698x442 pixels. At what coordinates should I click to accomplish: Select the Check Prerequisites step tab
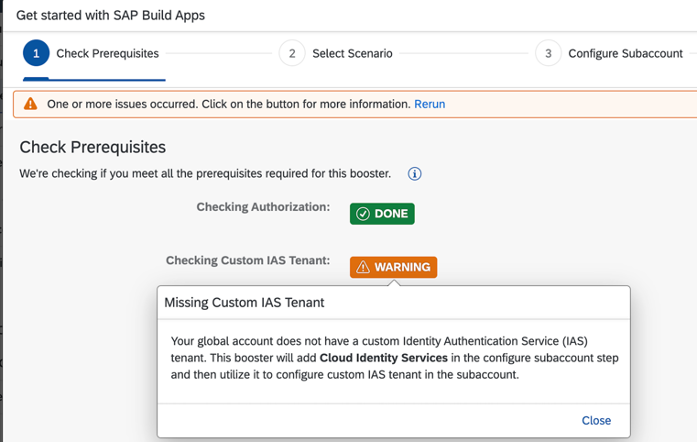[107, 54]
